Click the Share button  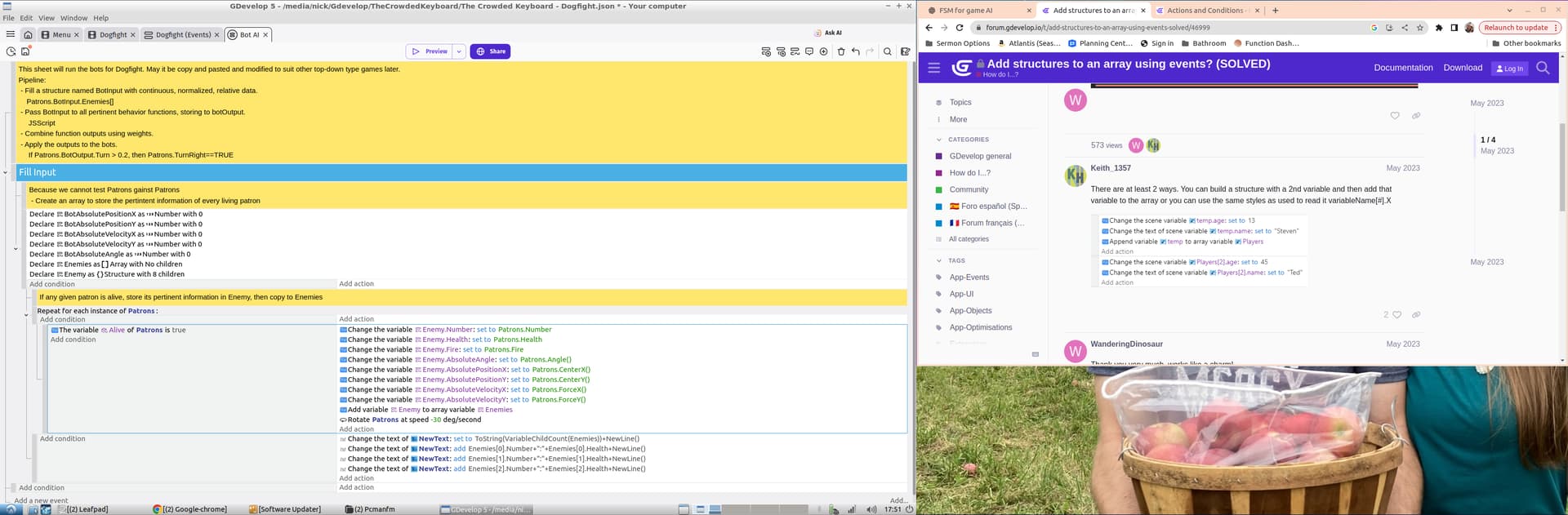point(490,51)
